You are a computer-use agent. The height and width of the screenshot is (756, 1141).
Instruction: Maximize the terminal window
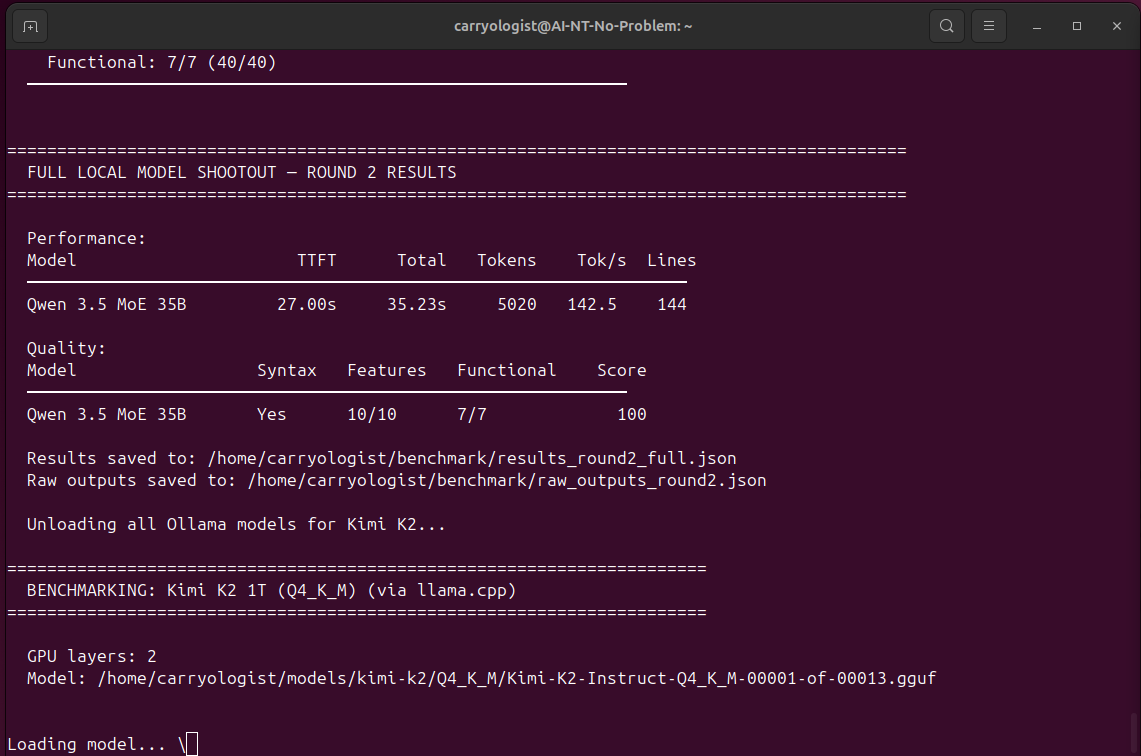coord(1077,26)
